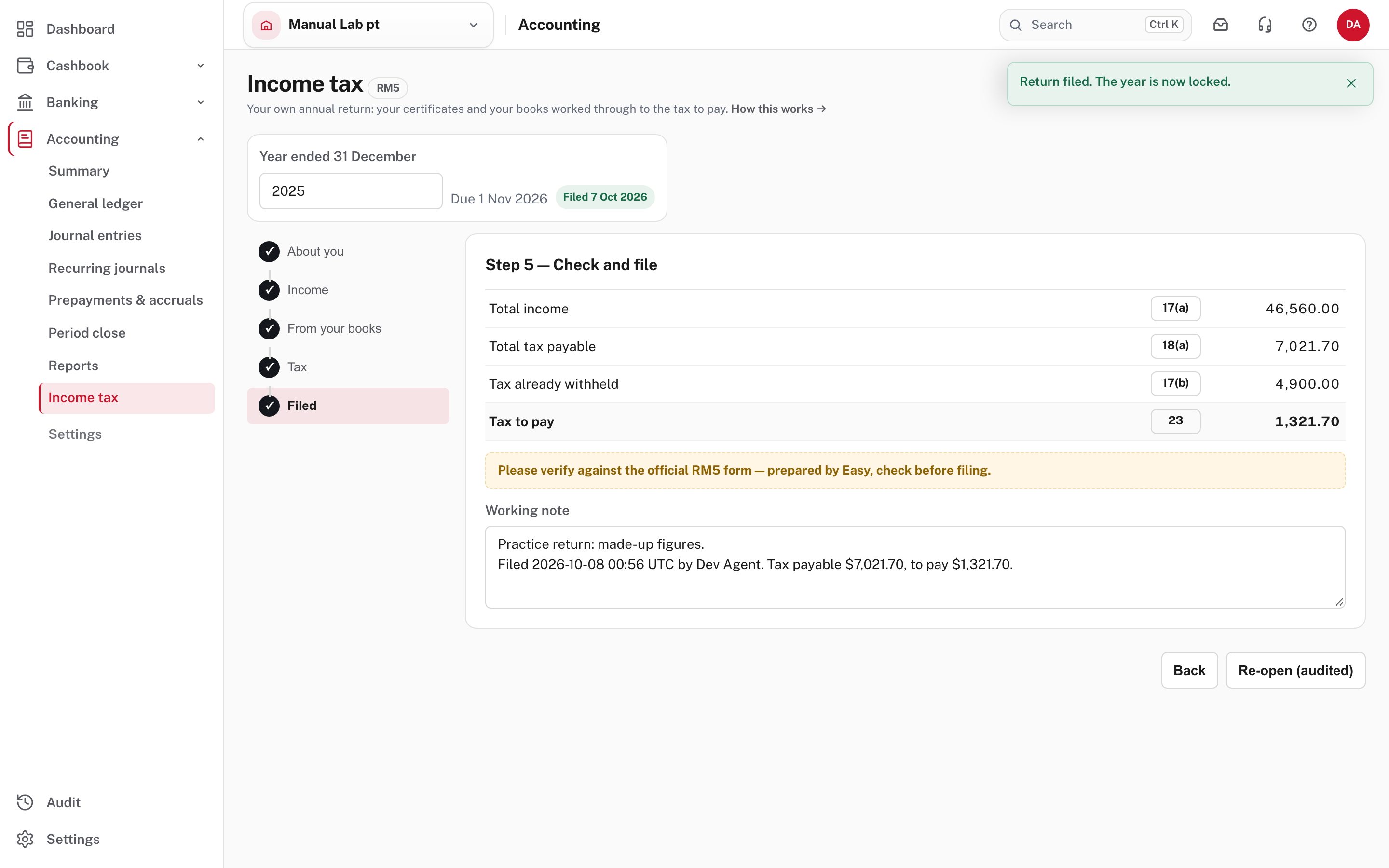Click the Accounting ledger icon
Screen dimensions: 1389x868
(x=25, y=139)
